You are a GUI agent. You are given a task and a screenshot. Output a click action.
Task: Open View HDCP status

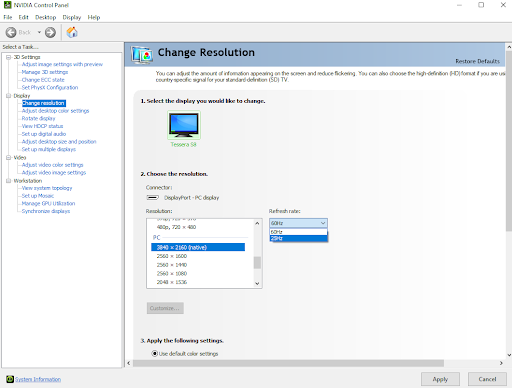(42, 126)
